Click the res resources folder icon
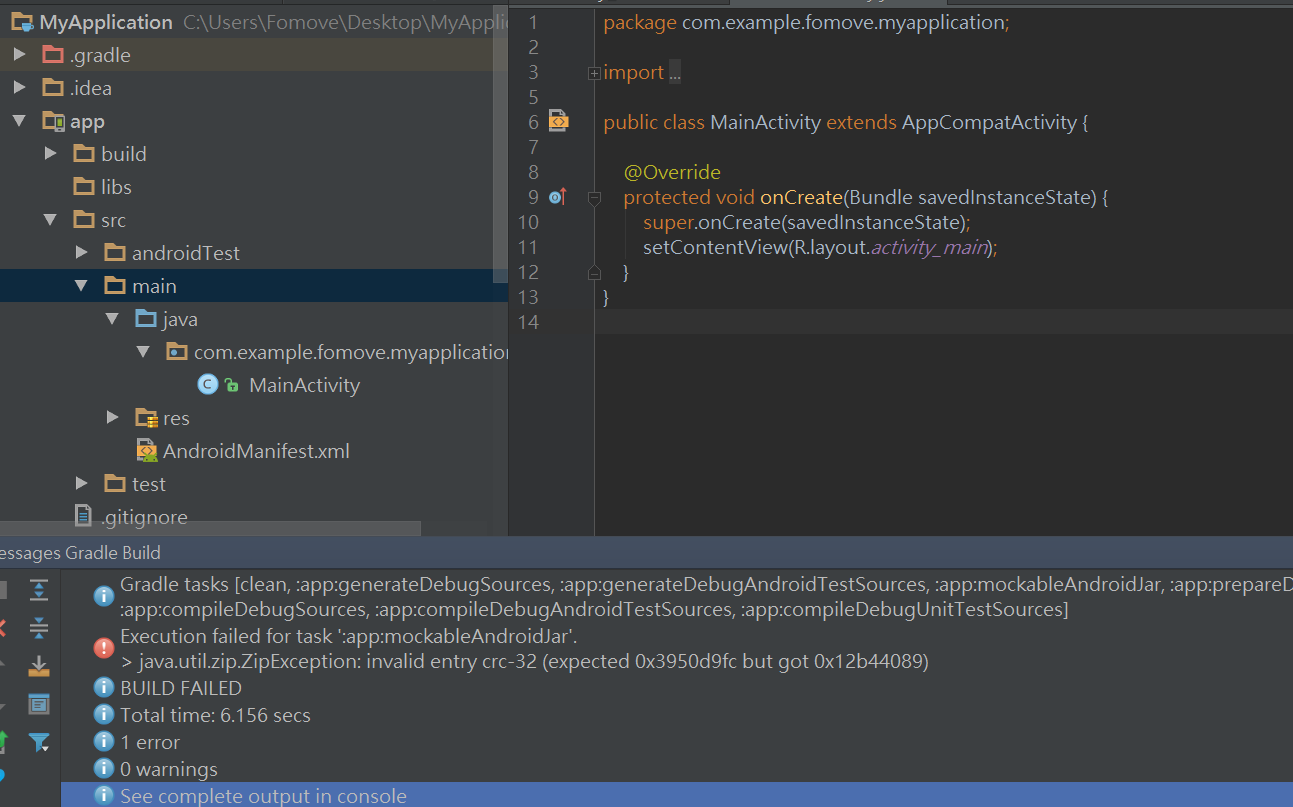This screenshot has width=1293, height=807. (146, 418)
